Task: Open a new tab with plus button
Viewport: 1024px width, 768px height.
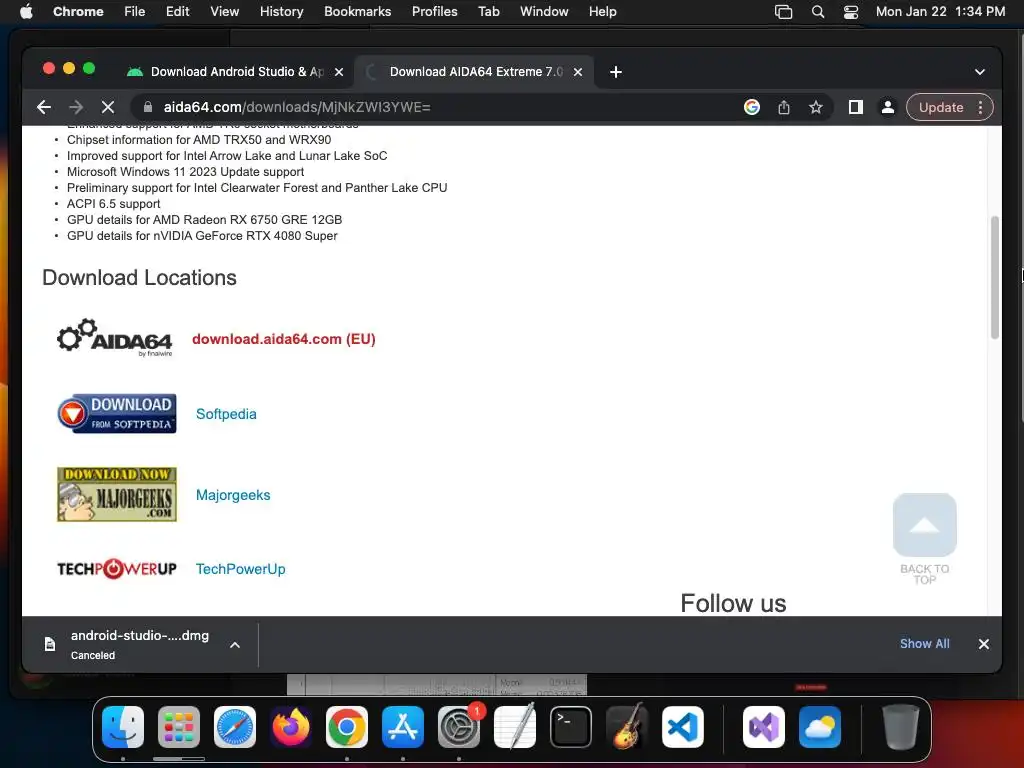Action: pyautogui.click(x=615, y=72)
